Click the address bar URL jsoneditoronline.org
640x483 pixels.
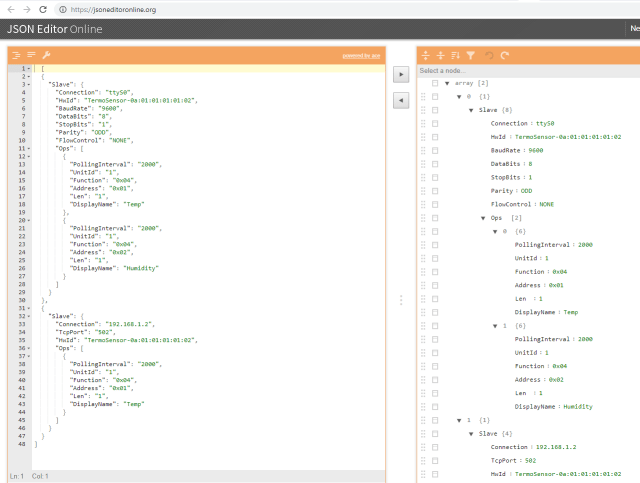click(x=113, y=9)
